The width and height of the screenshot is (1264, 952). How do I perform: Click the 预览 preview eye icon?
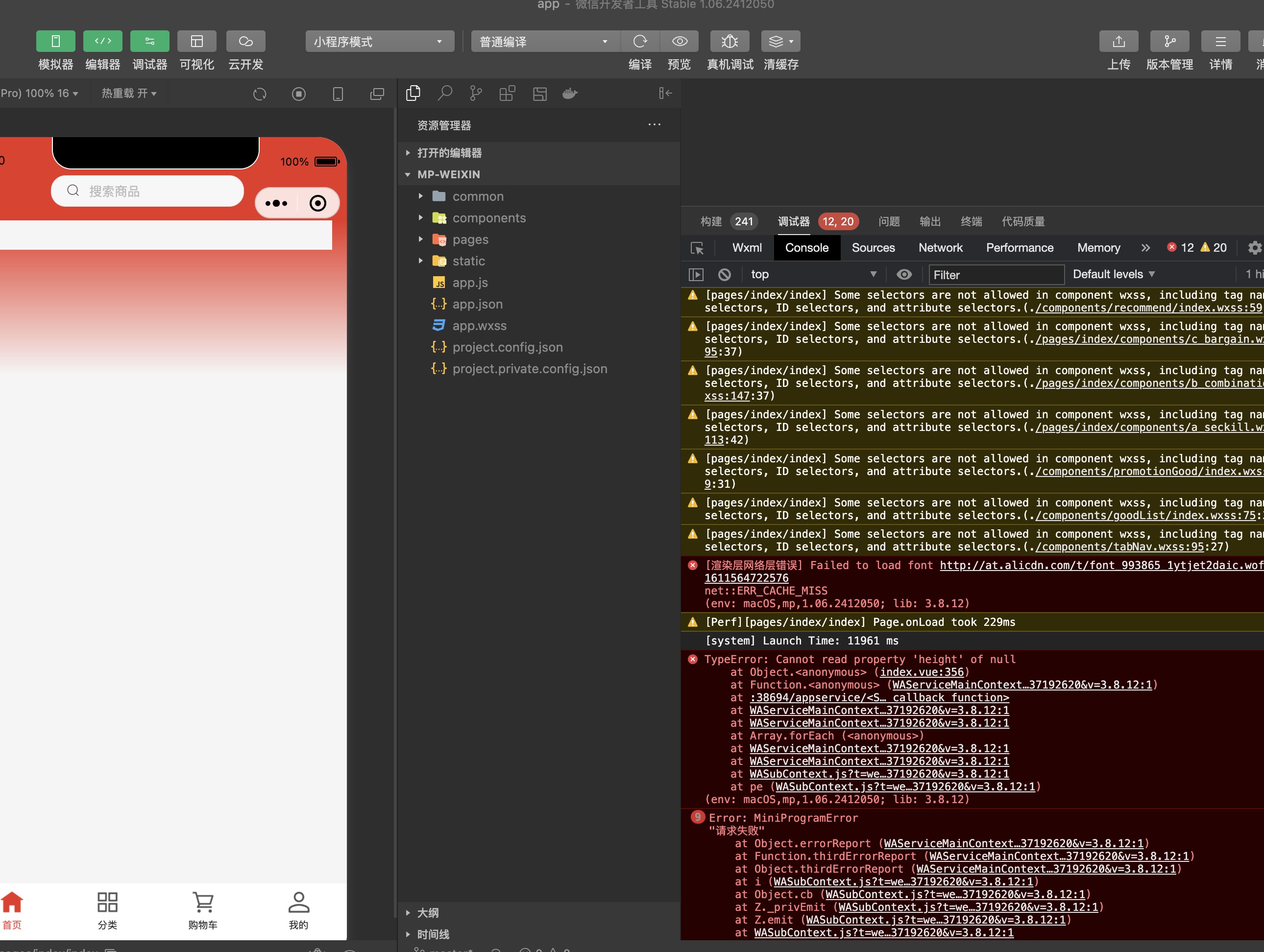[x=680, y=41]
